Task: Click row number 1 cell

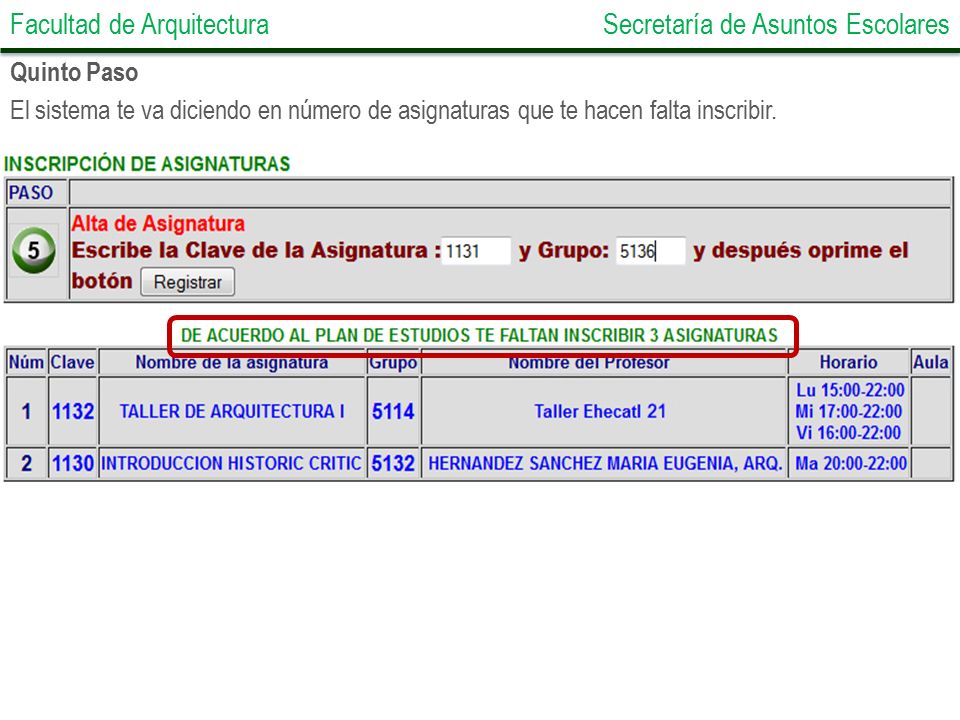Action: (x=26, y=411)
